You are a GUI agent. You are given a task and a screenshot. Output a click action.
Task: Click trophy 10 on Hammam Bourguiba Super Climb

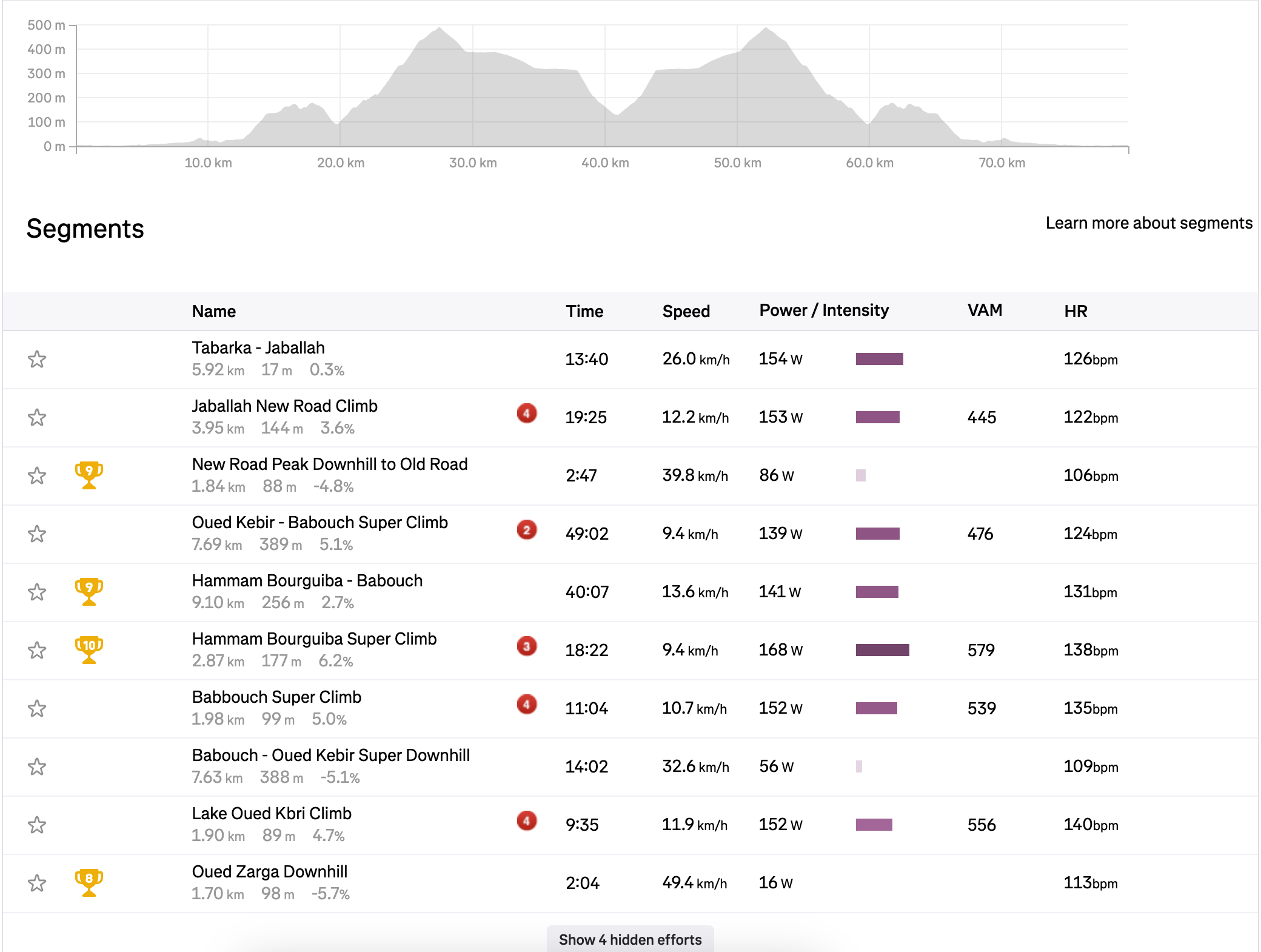coord(89,649)
